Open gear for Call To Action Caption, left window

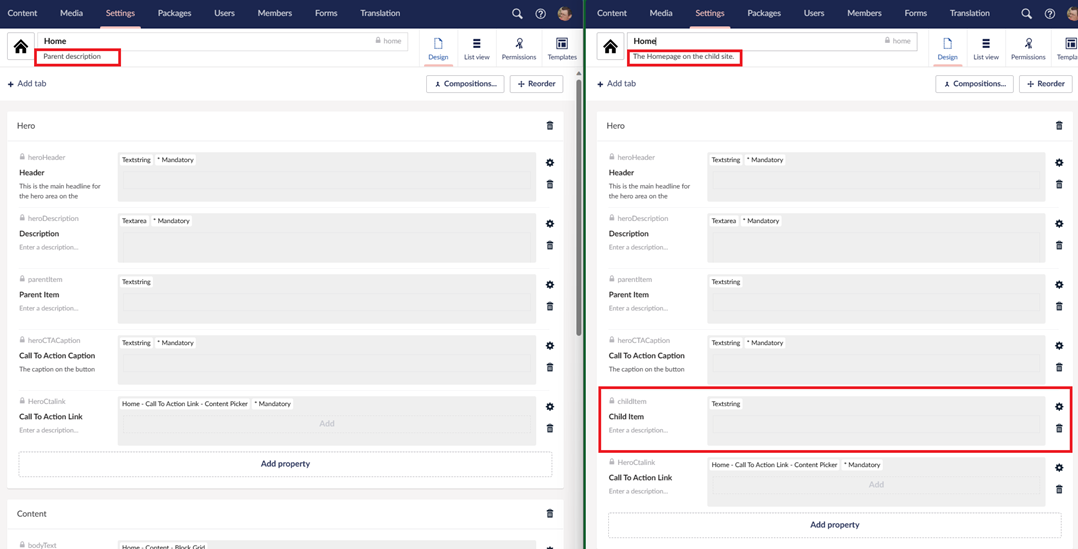pos(549,346)
